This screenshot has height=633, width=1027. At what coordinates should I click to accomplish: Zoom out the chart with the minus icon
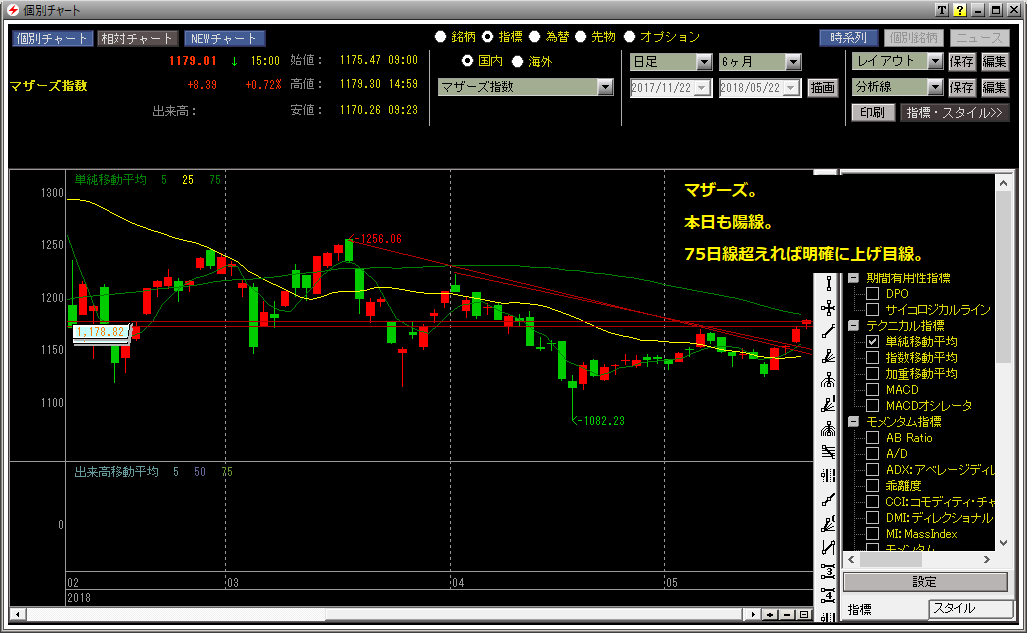pyautogui.click(x=787, y=615)
